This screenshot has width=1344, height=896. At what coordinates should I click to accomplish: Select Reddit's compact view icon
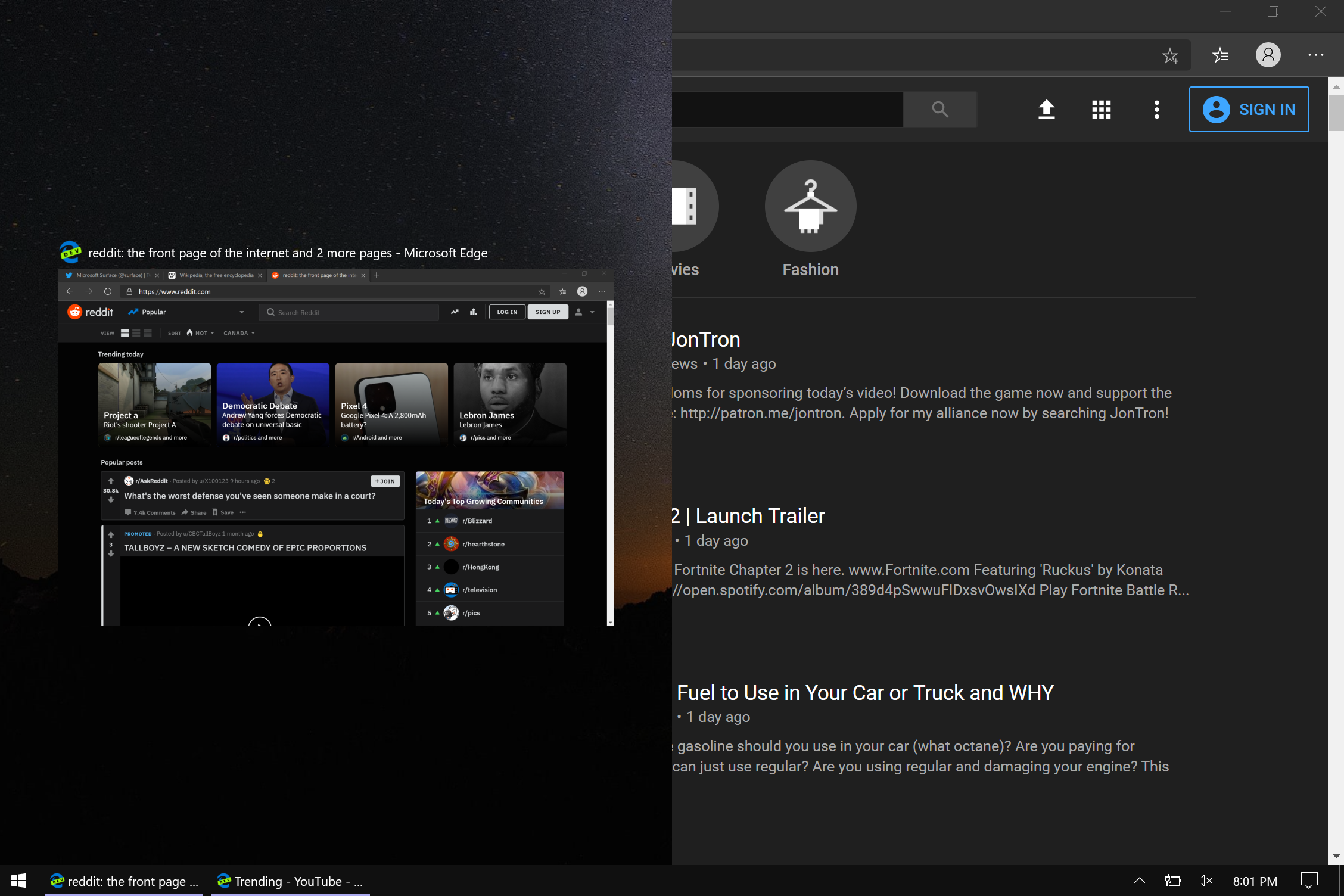pyautogui.click(x=147, y=333)
